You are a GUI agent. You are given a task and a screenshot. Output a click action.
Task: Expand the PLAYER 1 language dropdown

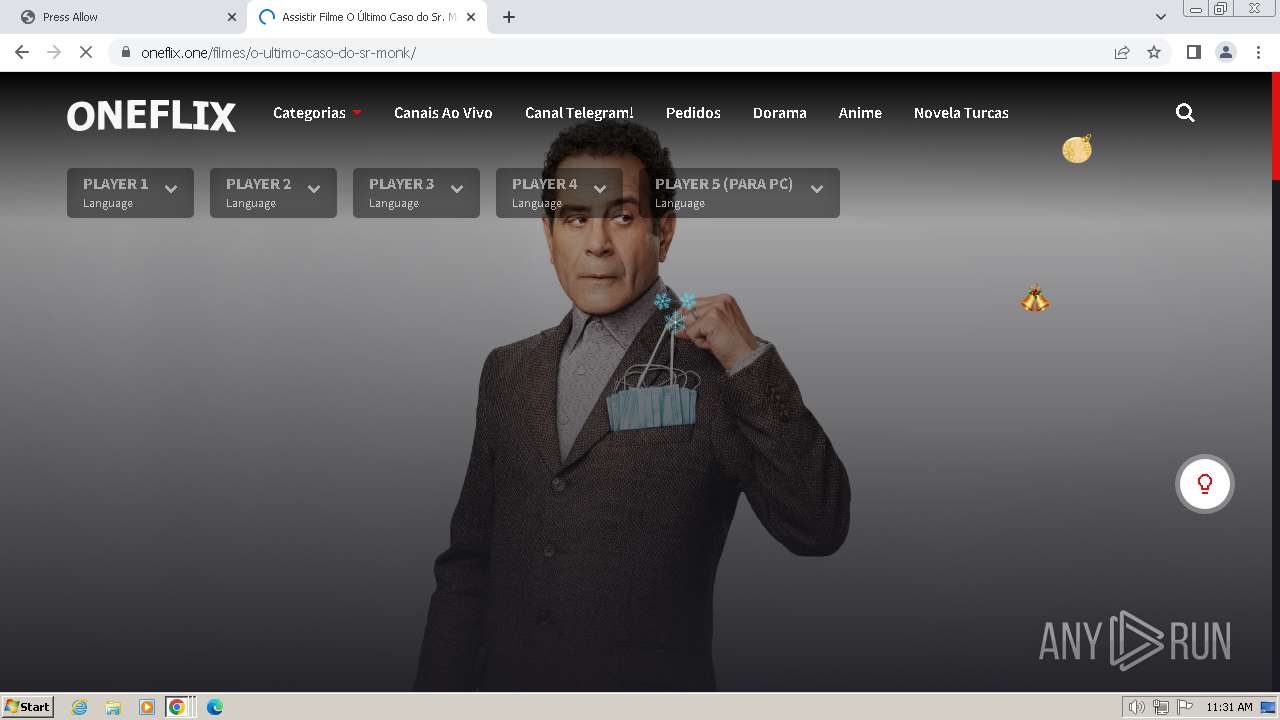click(x=130, y=192)
